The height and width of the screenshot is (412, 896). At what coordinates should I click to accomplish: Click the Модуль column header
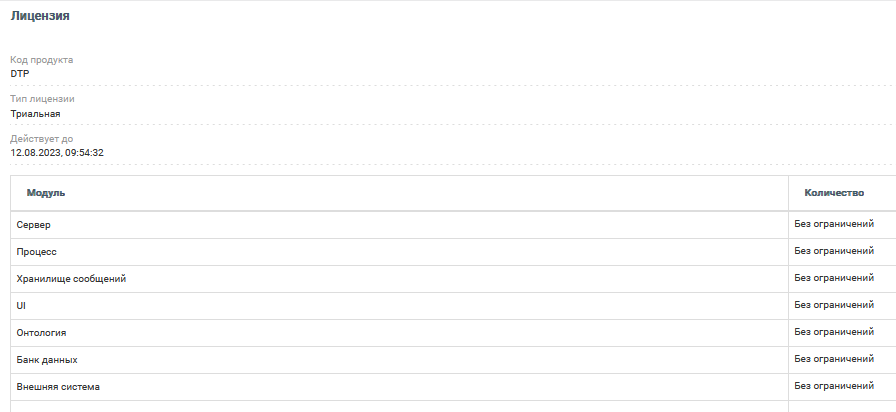(x=46, y=193)
